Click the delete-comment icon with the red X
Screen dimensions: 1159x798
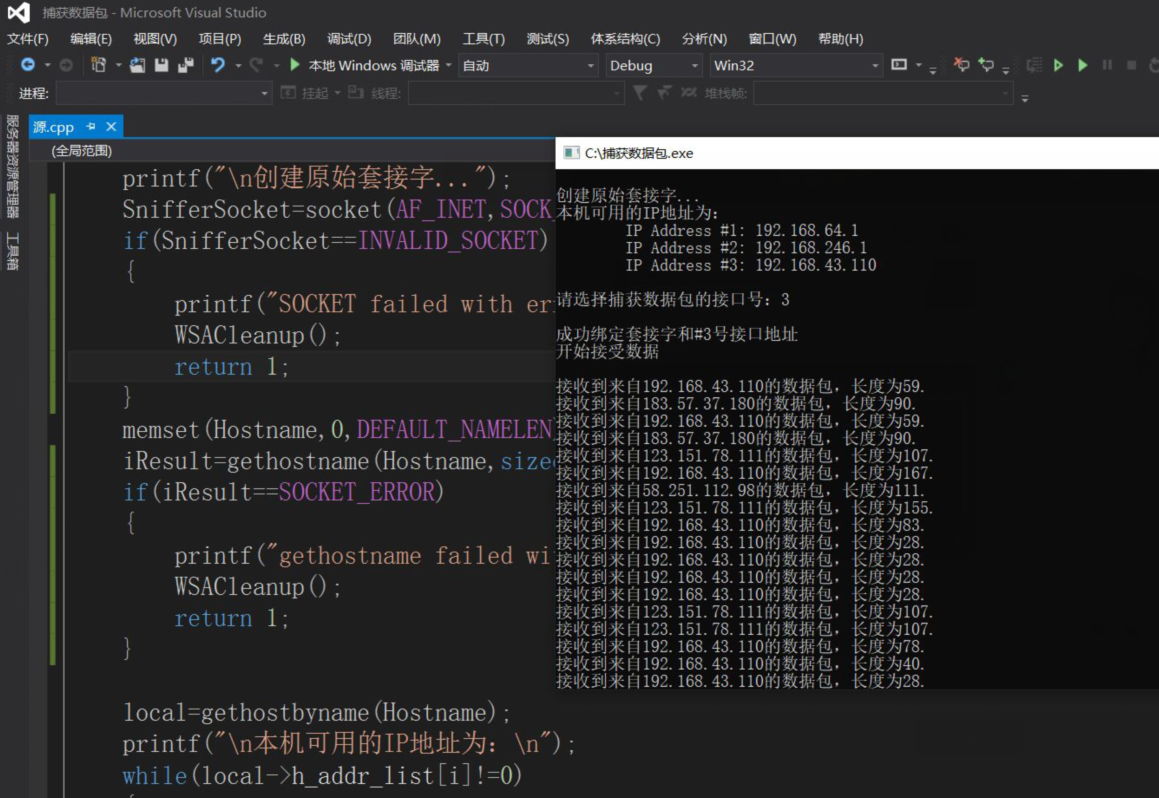click(961, 65)
